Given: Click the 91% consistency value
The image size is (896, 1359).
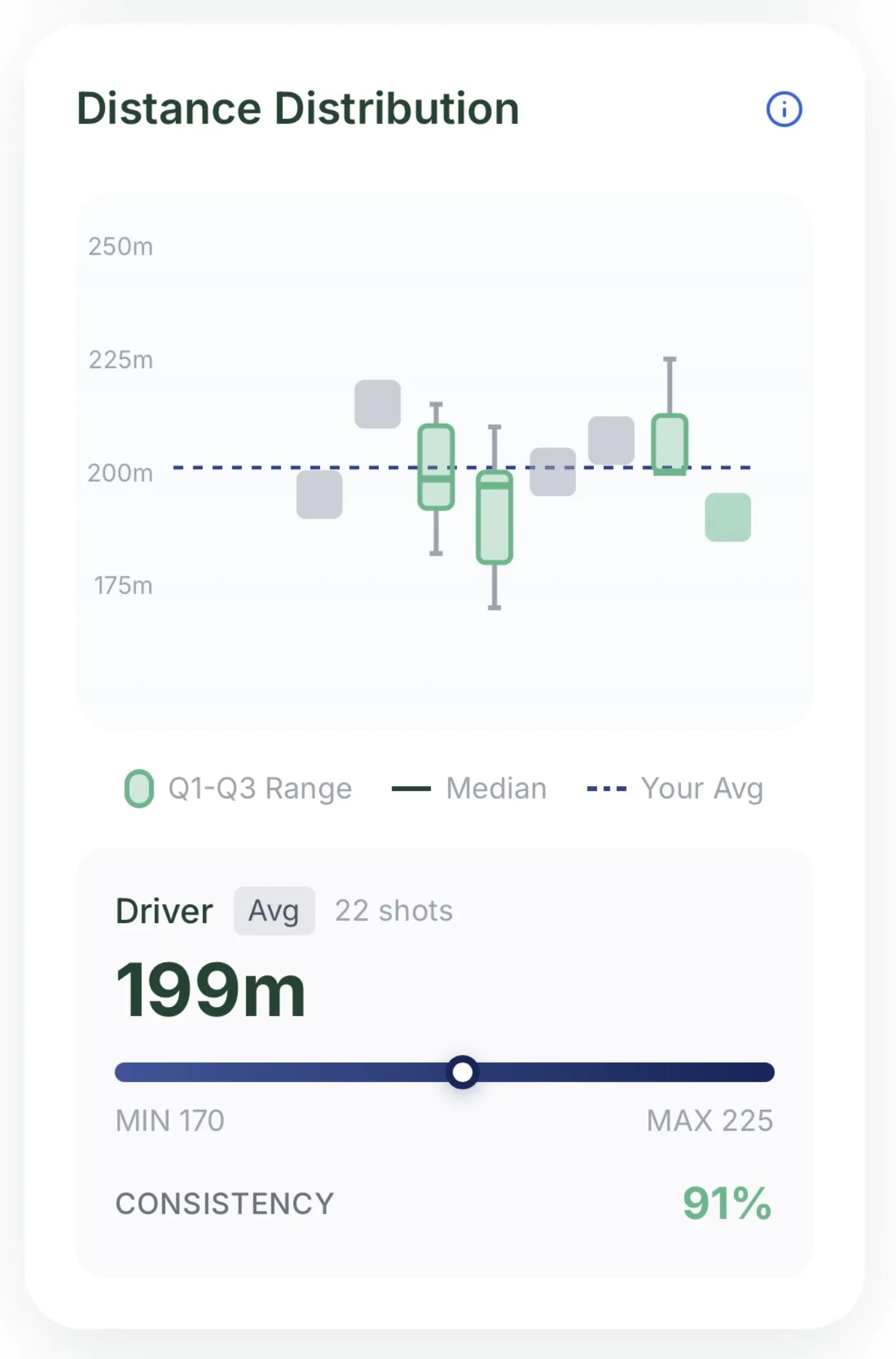Looking at the screenshot, I should point(727,1203).
